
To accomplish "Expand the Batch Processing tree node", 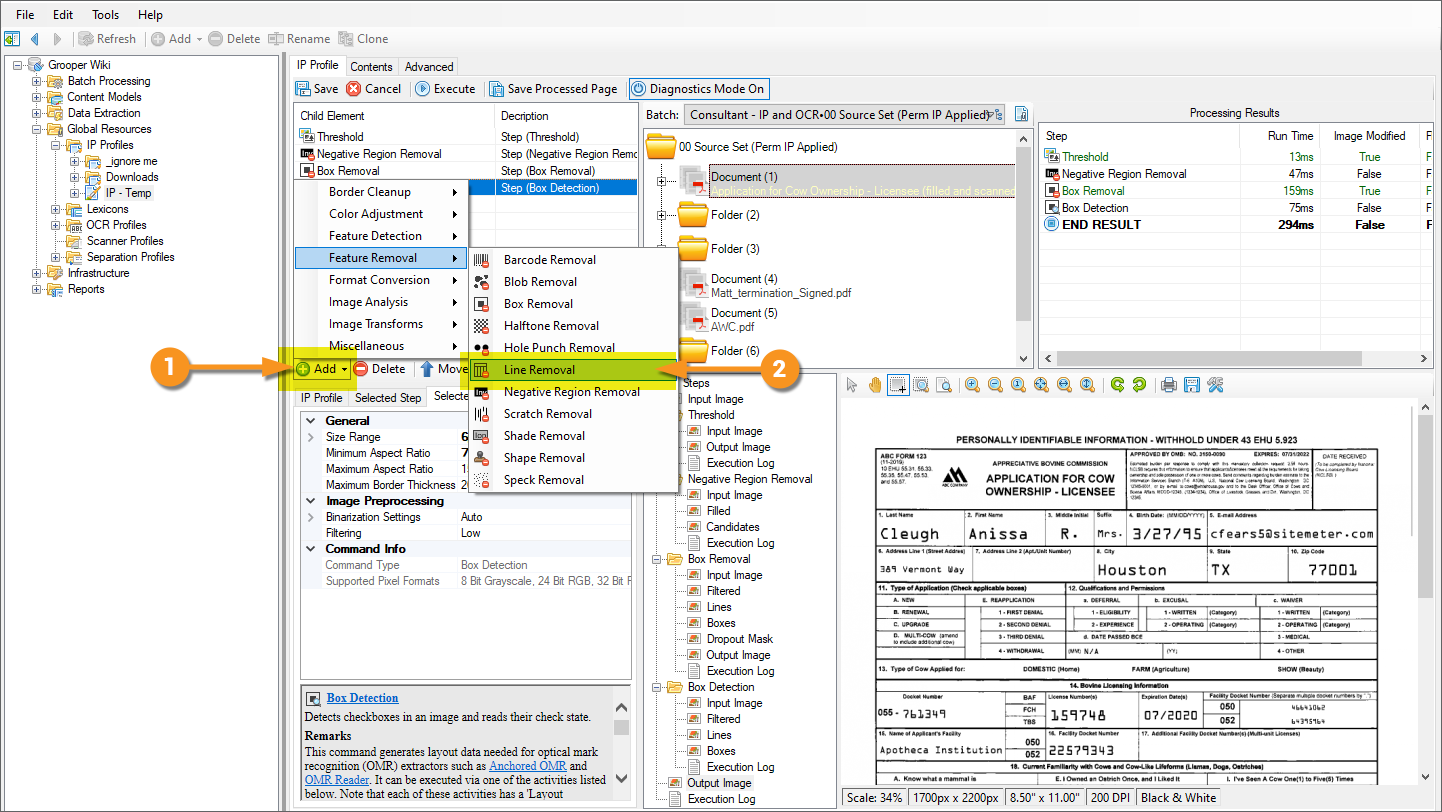I will click(37, 81).
